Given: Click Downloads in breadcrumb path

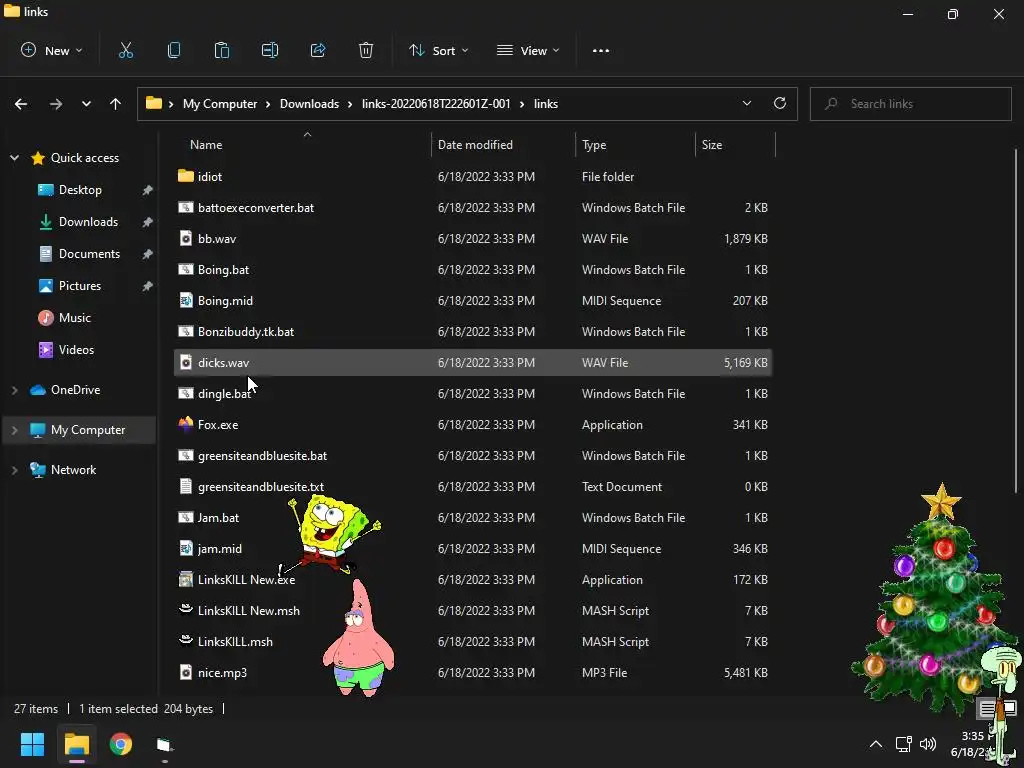Looking at the screenshot, I should point(310,104).
